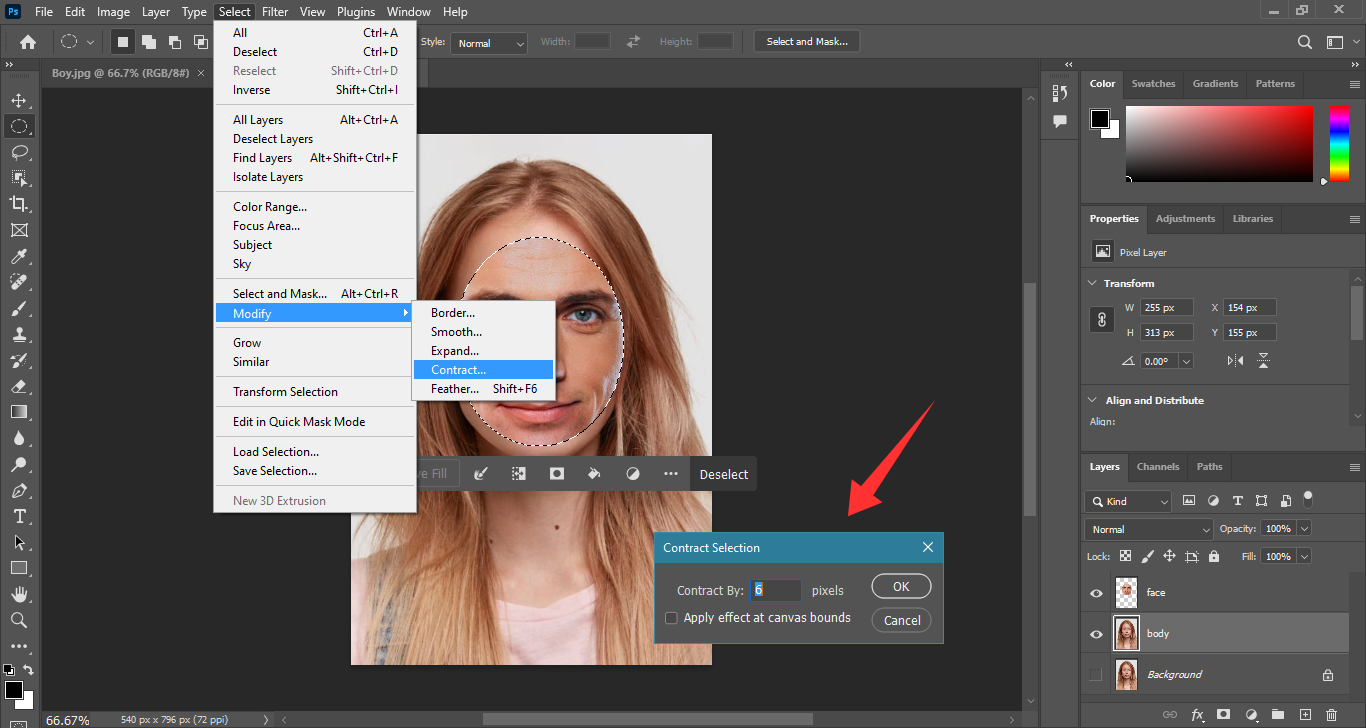
Task: Select the Zoom tool
Action: click(19, 620)
